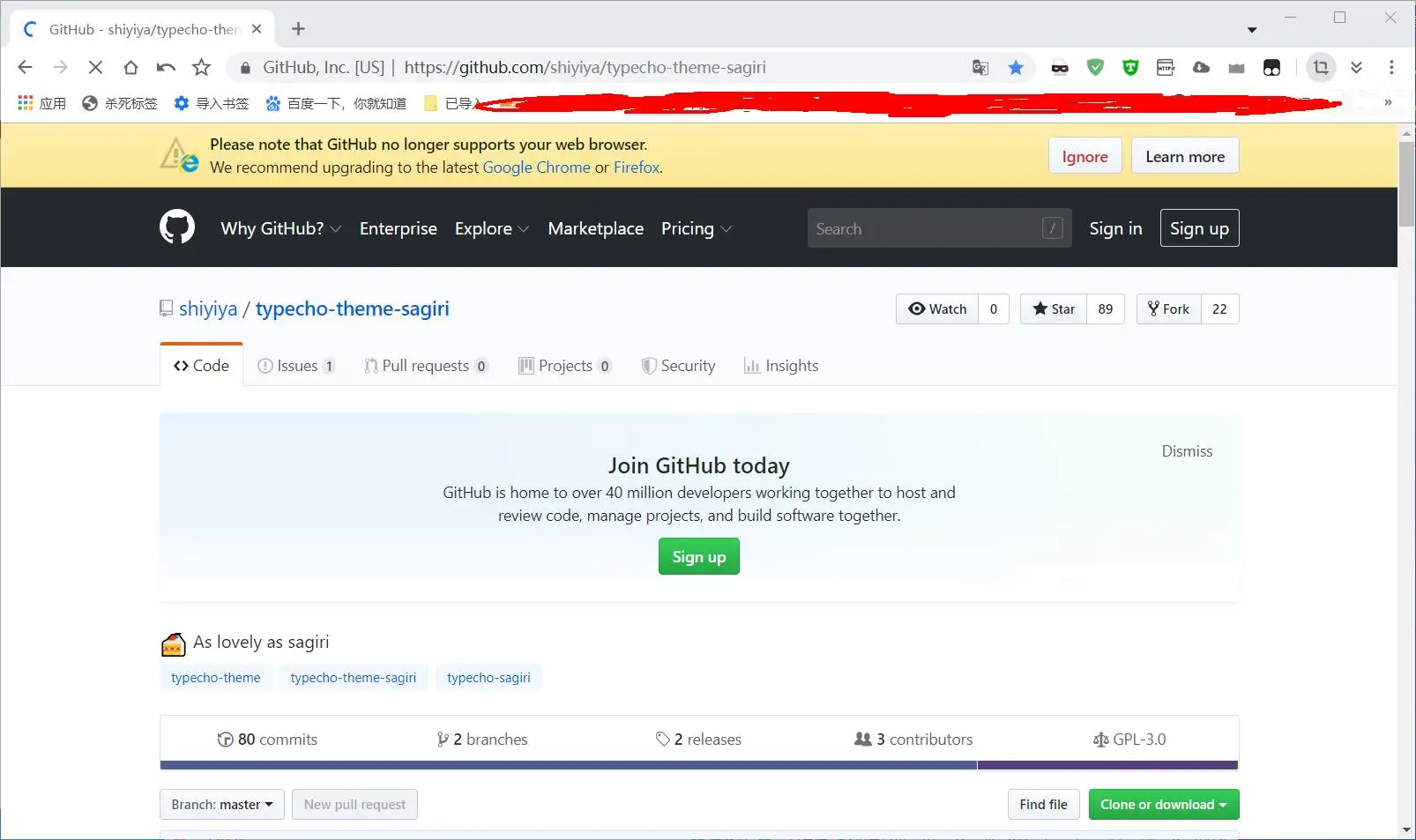Viewport: 1416px width, 840px height.
Task: Open the Branch: master dropdown
Action: tap(221, 804)
